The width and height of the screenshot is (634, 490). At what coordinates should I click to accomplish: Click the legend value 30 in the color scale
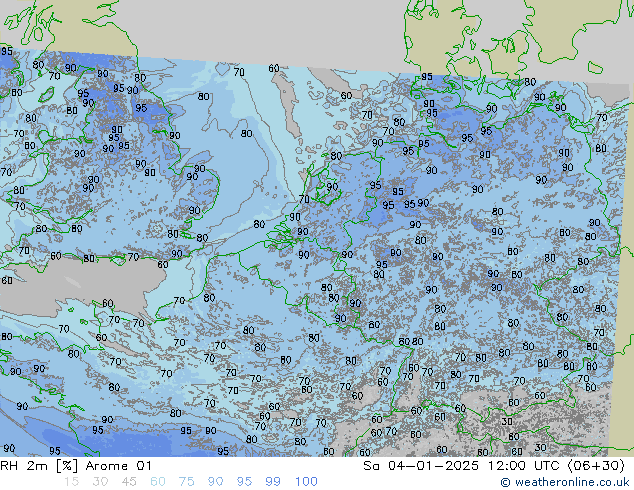tap(100, 482)
